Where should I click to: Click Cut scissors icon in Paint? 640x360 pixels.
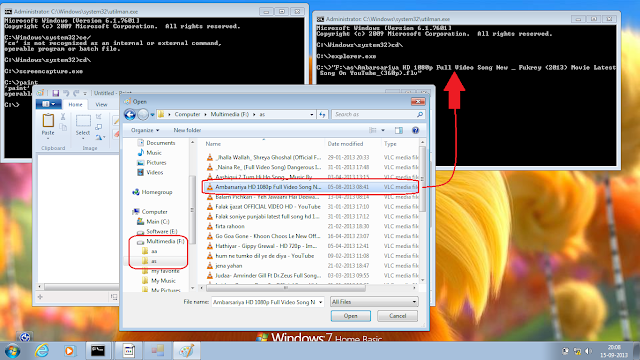(x=63, y=117)
